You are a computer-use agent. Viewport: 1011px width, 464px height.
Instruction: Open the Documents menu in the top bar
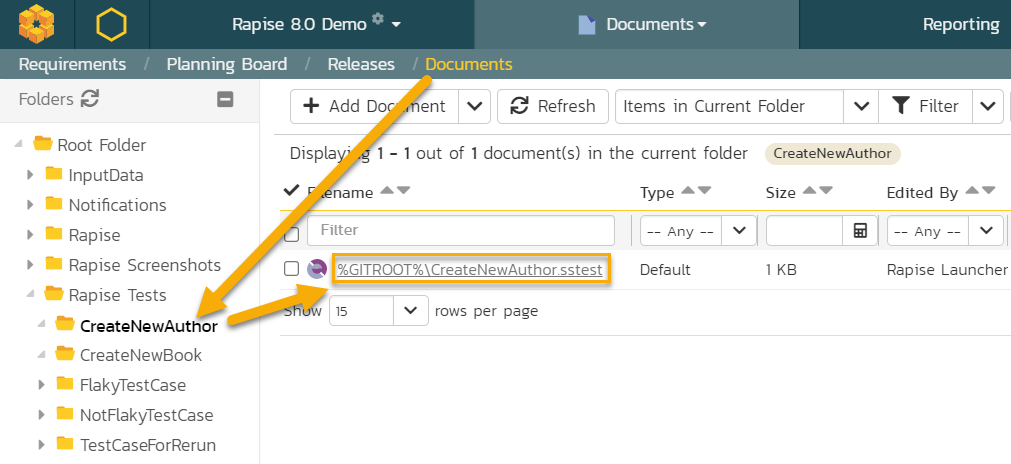pyautogui.click(x=642, y=24)
